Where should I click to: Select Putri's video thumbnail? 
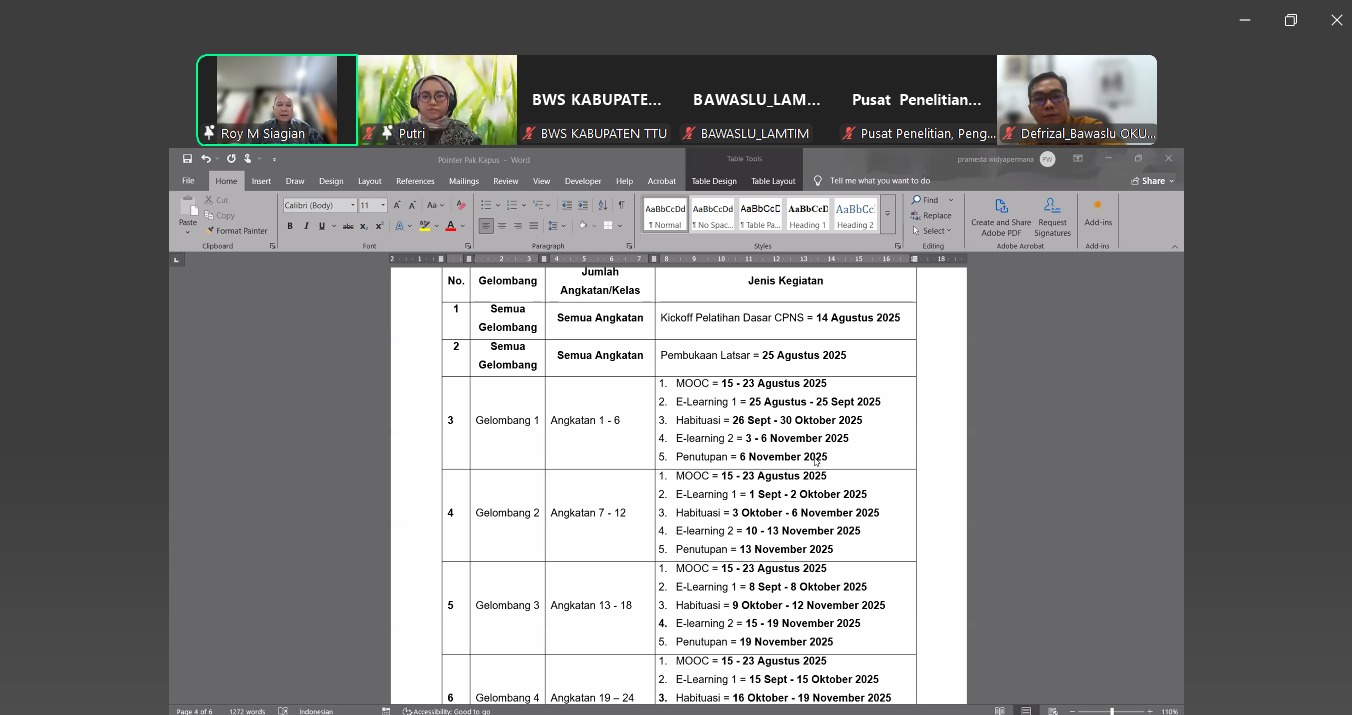pyautogui.click(x=438, y=100)
